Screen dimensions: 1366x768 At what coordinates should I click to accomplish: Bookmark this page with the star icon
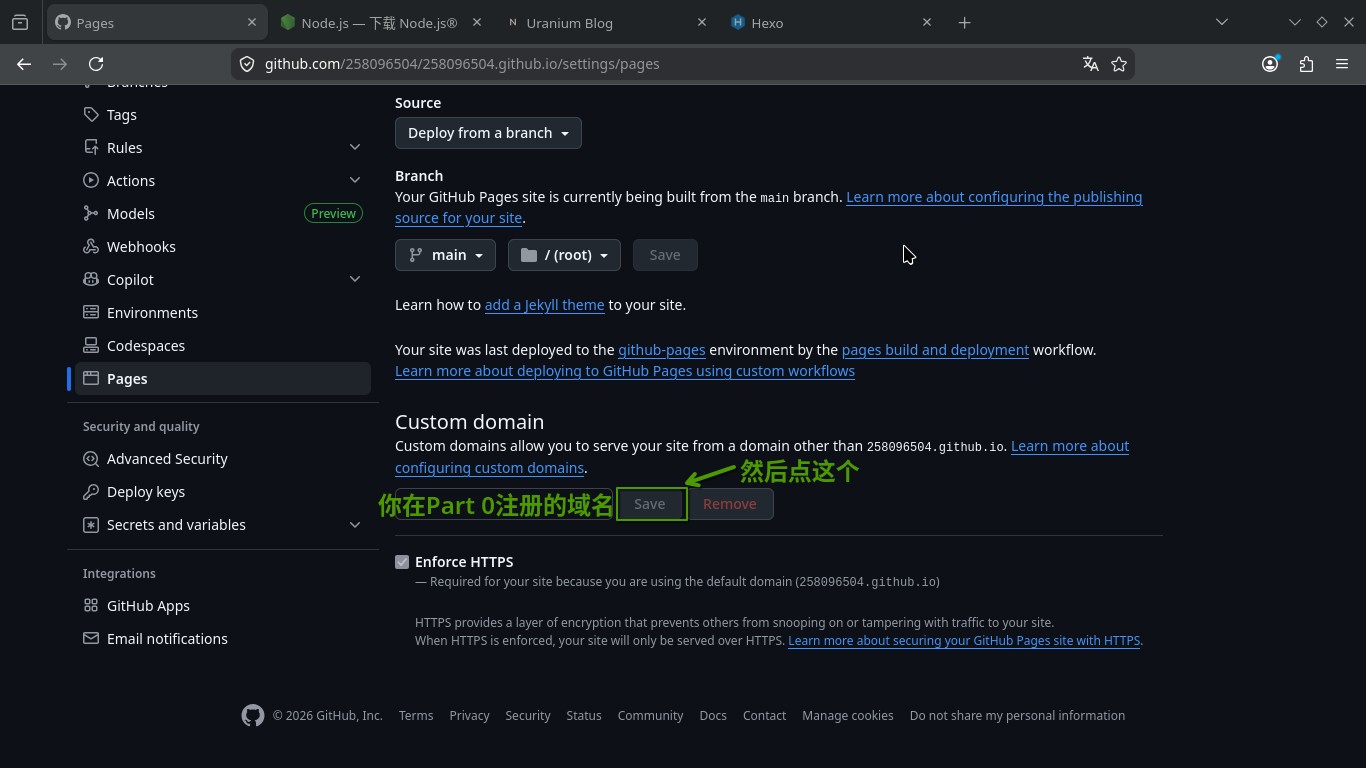pos(1119,64)
